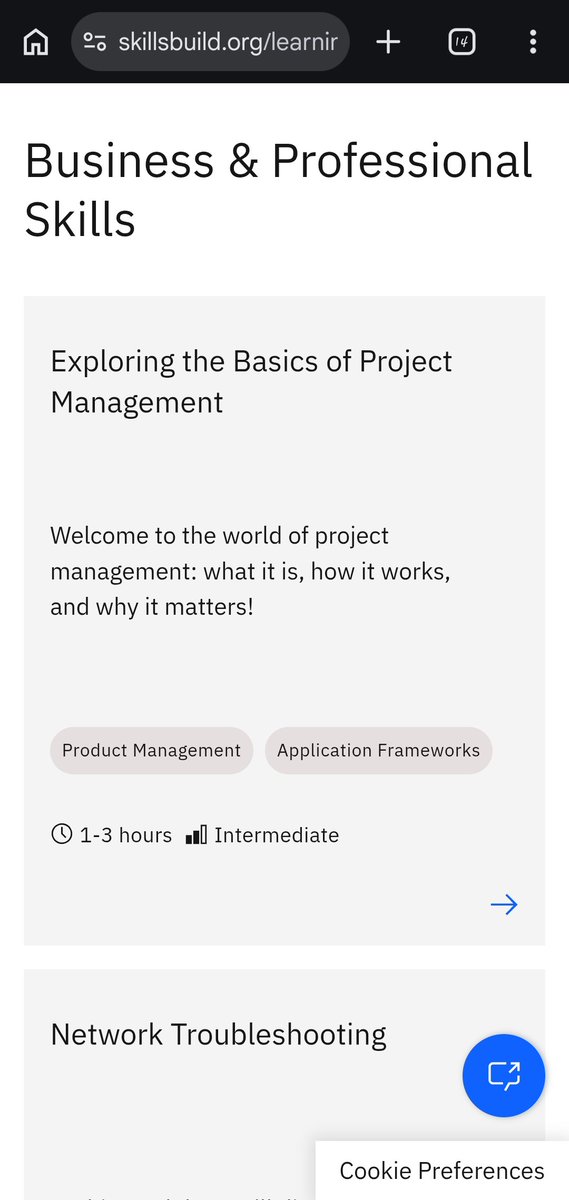Tap the browser home icon
This screenshot has height=1200, width=569.
point(35,42)
